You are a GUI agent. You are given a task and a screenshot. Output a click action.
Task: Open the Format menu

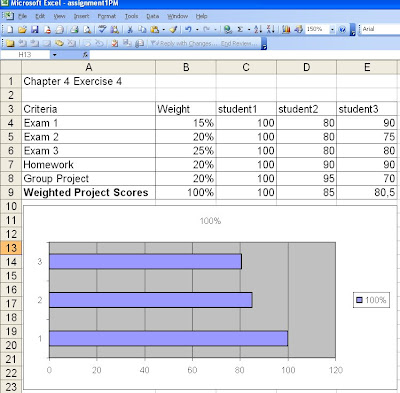pos(107,16)
